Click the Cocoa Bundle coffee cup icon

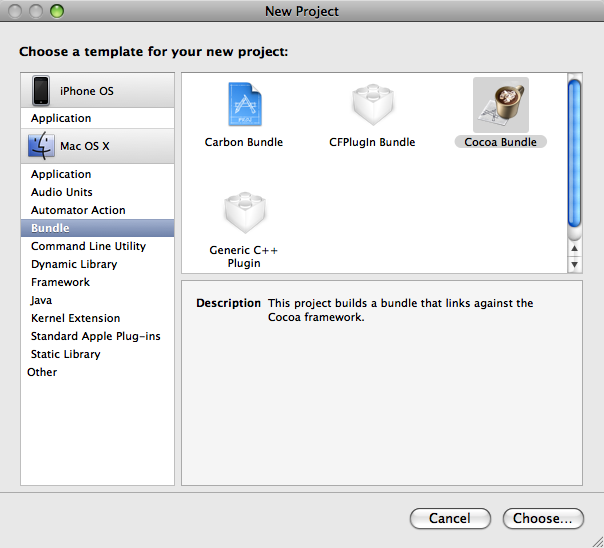pos(500,105)
